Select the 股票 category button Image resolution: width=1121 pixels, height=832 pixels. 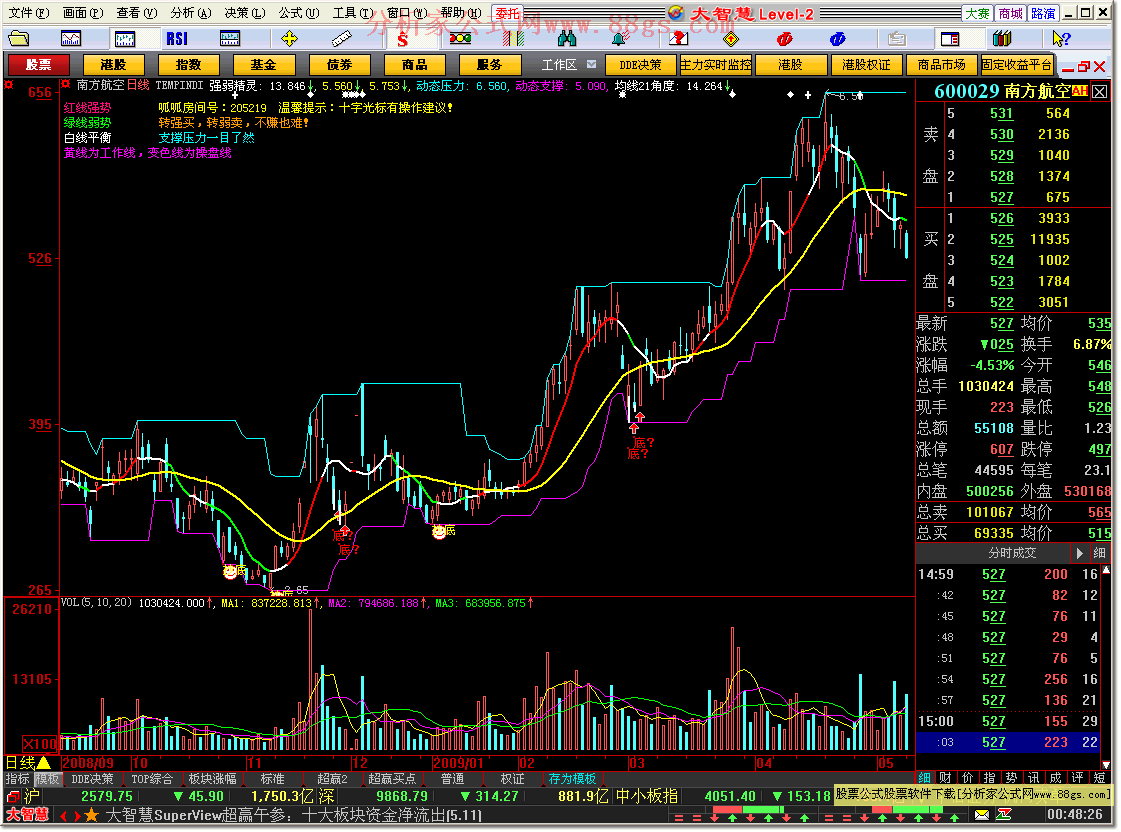[x=39, y=65]
